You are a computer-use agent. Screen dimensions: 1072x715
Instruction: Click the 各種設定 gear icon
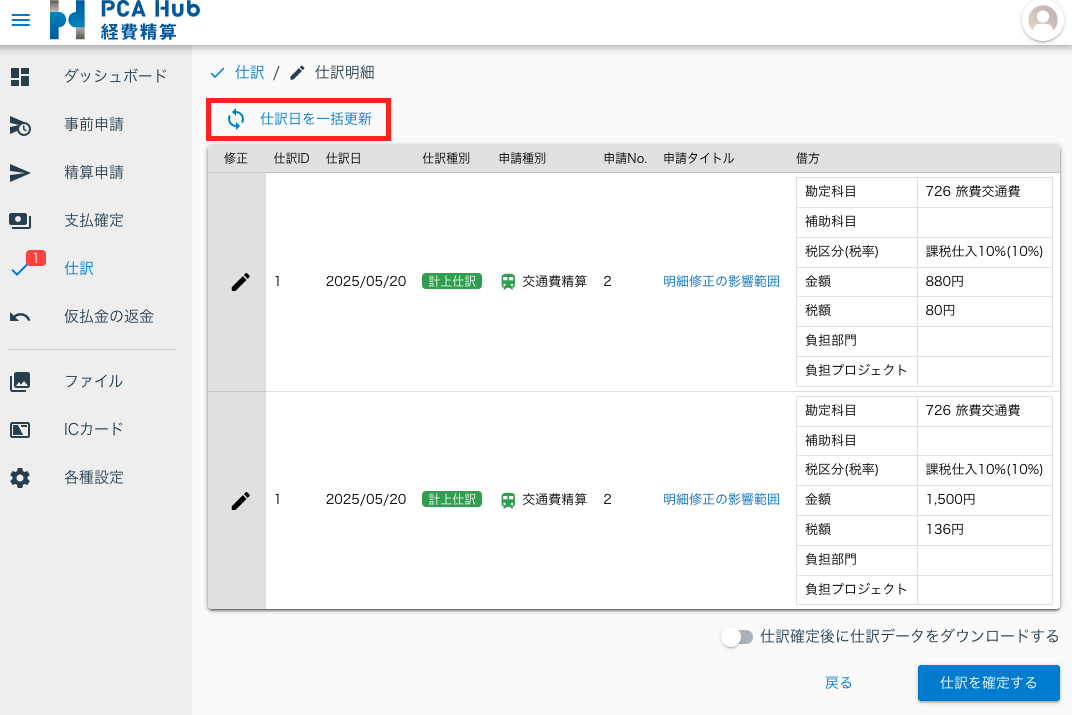tap(20, 478)
